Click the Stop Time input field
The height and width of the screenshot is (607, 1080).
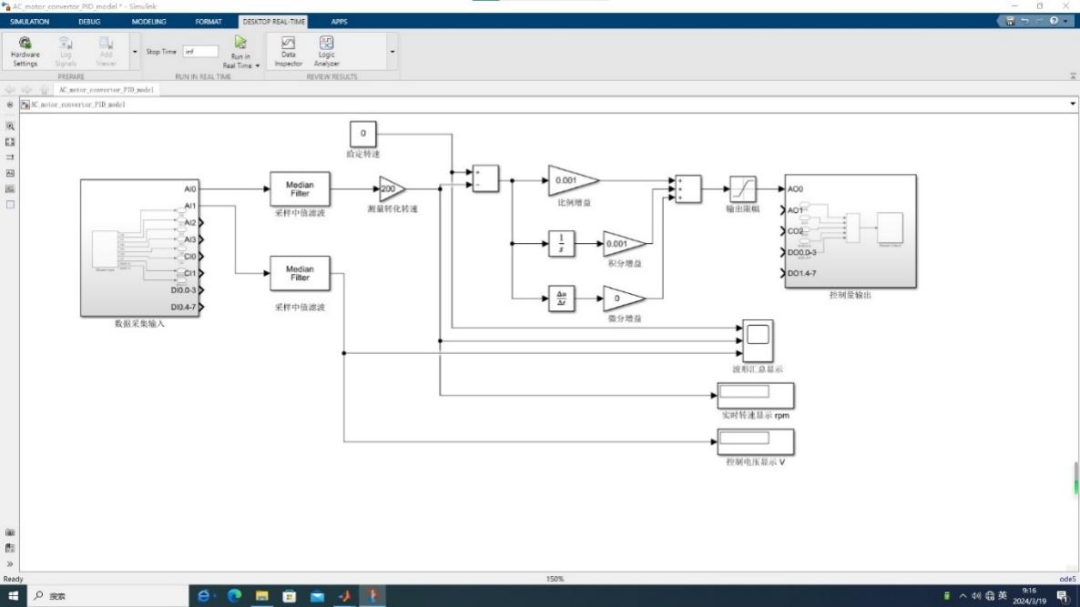(x=200, y=52)
